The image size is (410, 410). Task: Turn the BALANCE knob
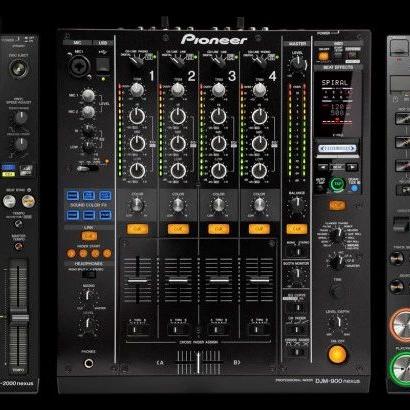pyautogui.click(x=297, y=204)
